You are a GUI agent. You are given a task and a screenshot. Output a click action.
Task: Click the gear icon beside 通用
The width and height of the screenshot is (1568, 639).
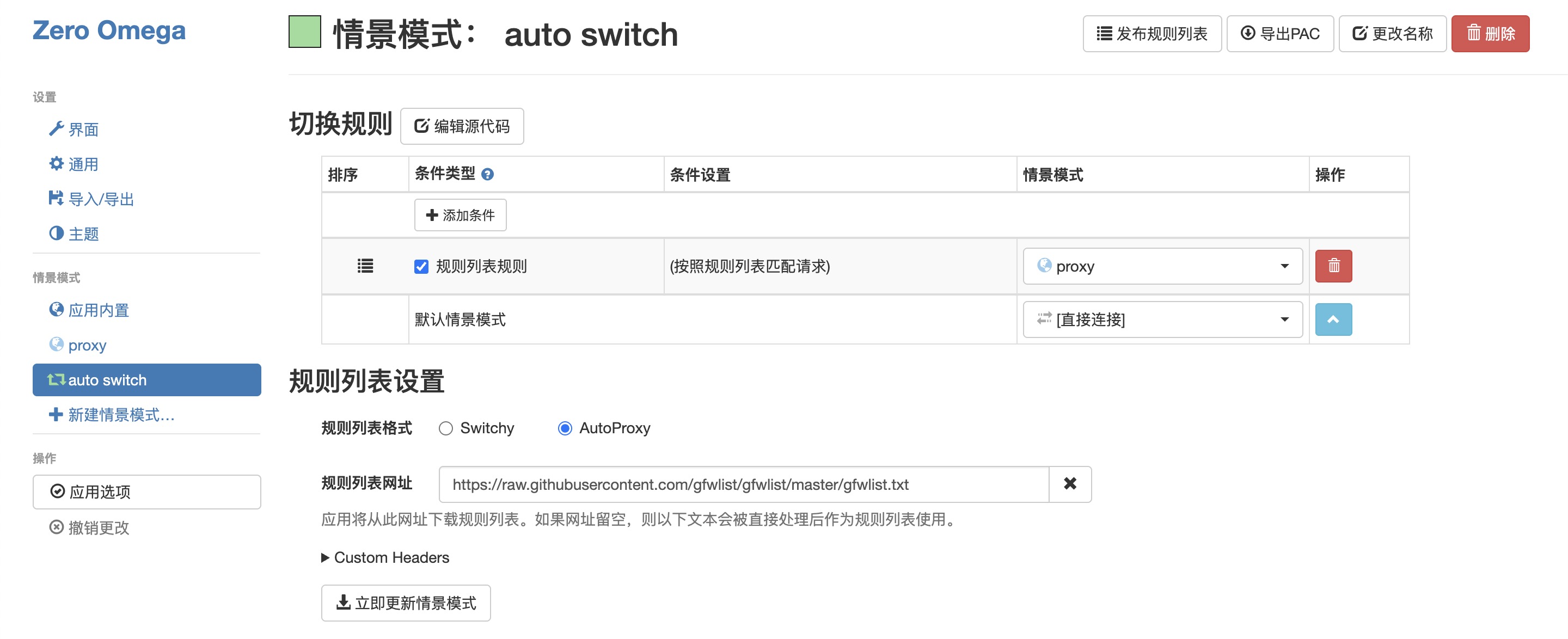56,163
